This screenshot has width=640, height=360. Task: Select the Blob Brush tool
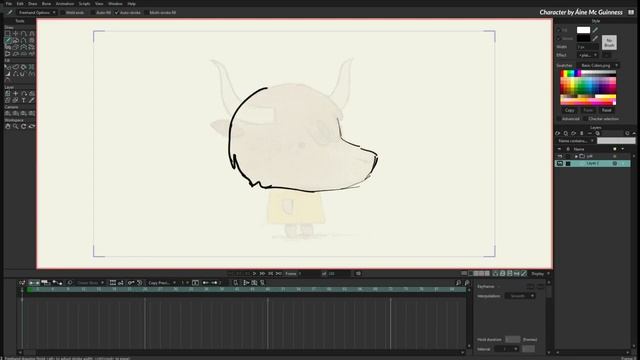[x=16, y=40]
